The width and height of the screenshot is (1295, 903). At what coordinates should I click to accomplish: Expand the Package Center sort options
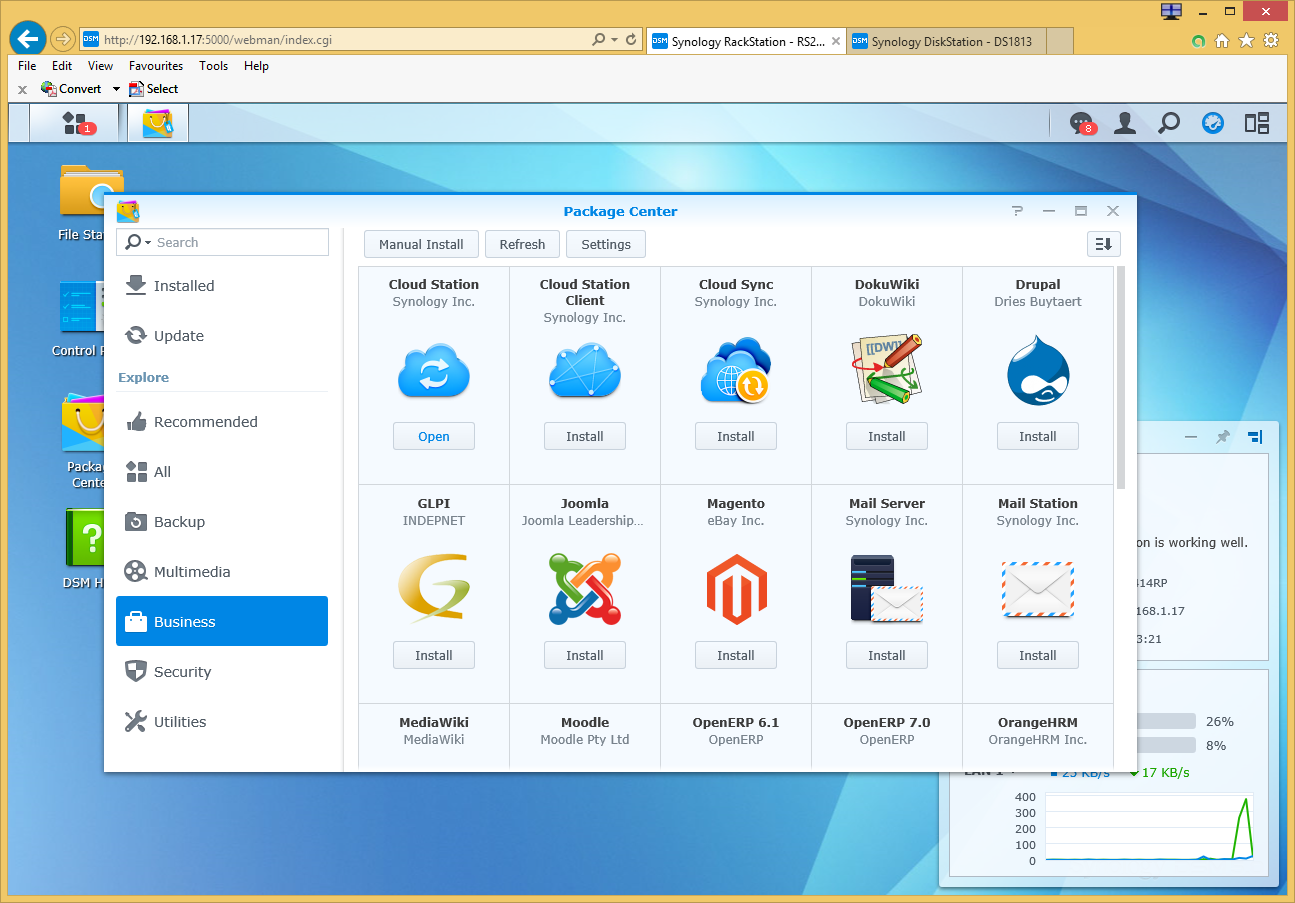click(x=1103, y=244)
